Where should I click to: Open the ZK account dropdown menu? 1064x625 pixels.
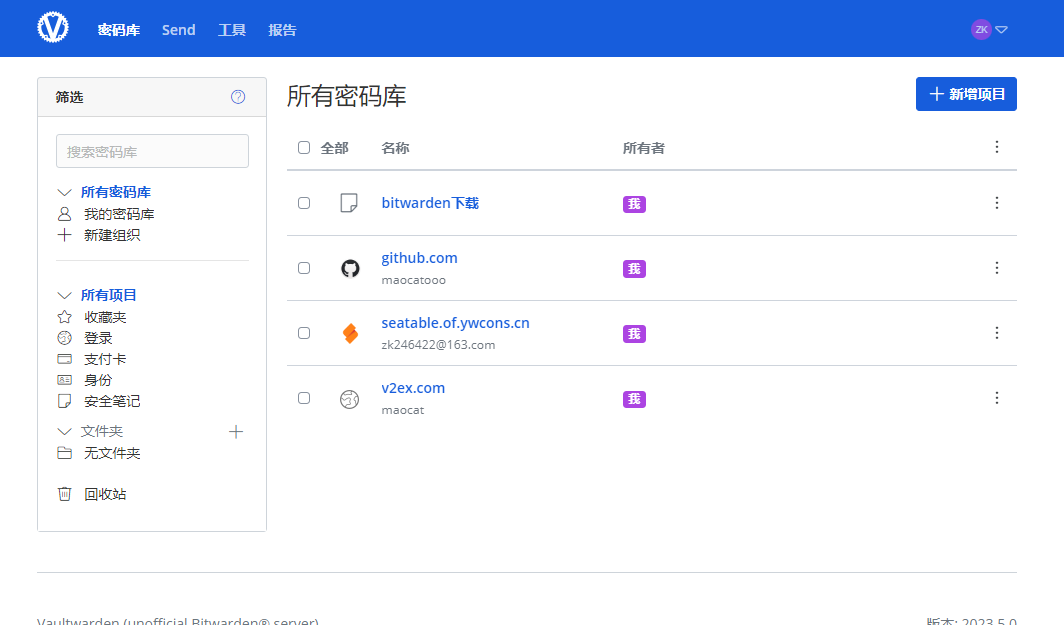pos(988,29)
